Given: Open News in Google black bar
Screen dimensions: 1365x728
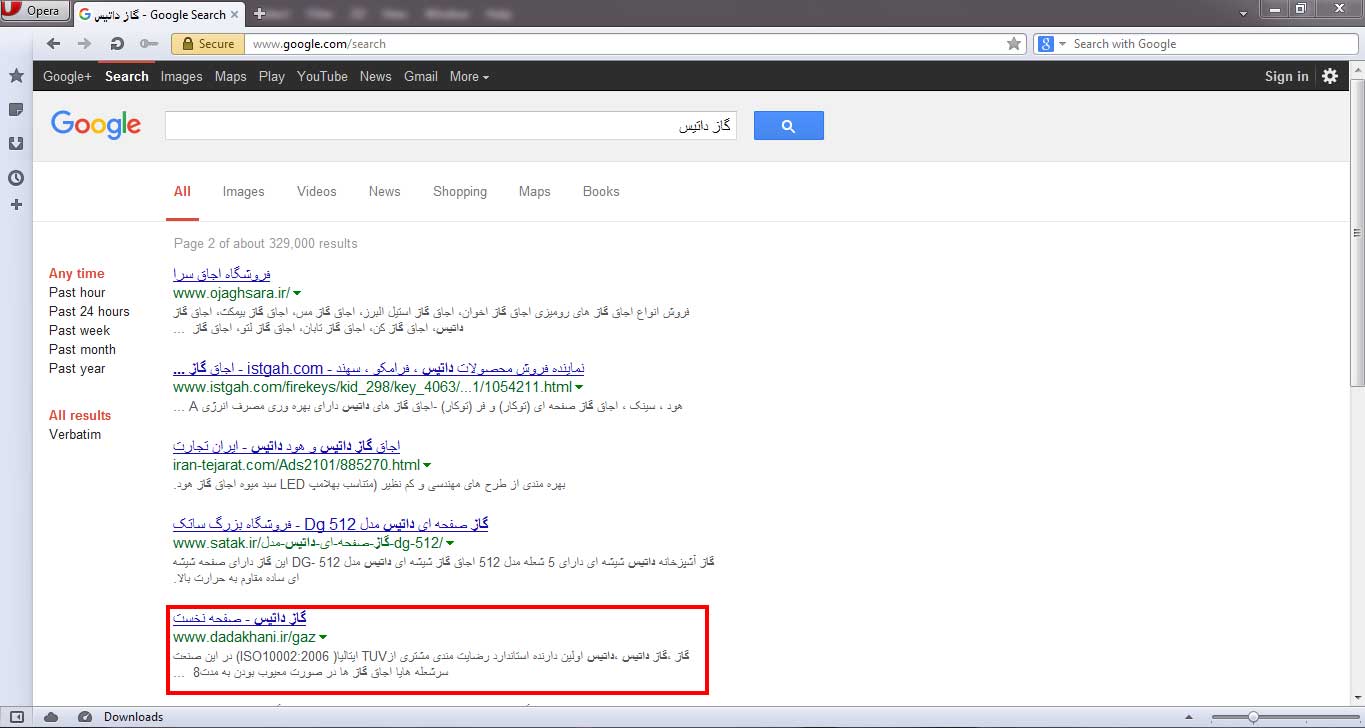Looking at the screenshot, I should click(x=376, y=77).
